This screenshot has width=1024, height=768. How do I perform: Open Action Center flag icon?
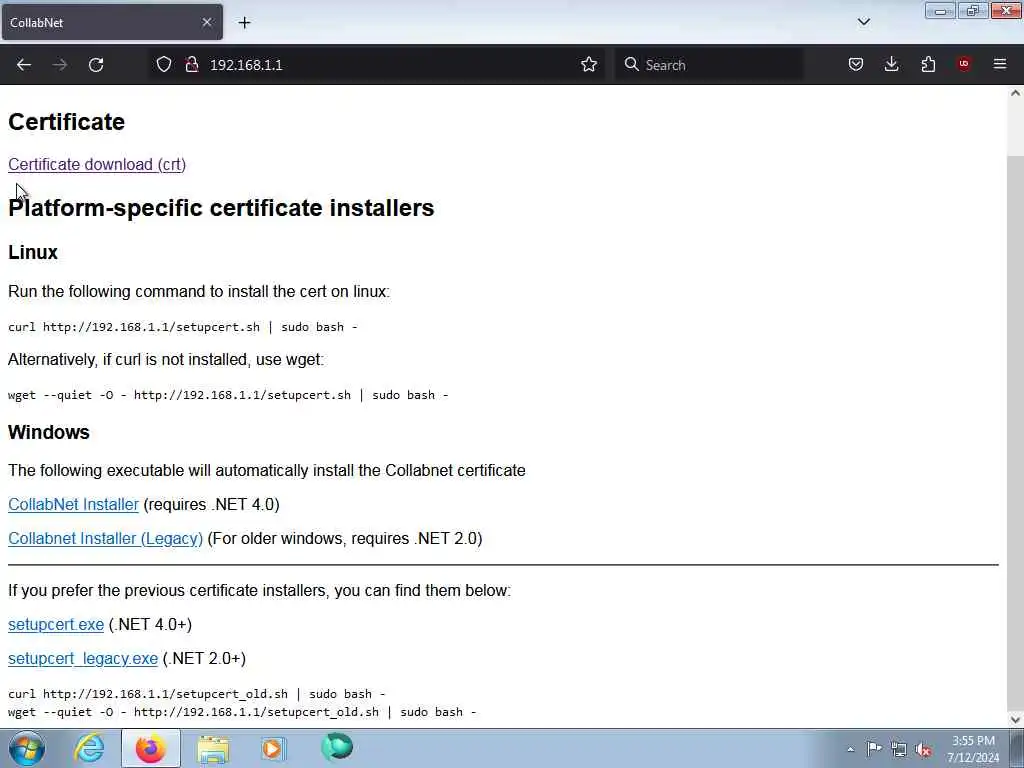tap(874, 748)
